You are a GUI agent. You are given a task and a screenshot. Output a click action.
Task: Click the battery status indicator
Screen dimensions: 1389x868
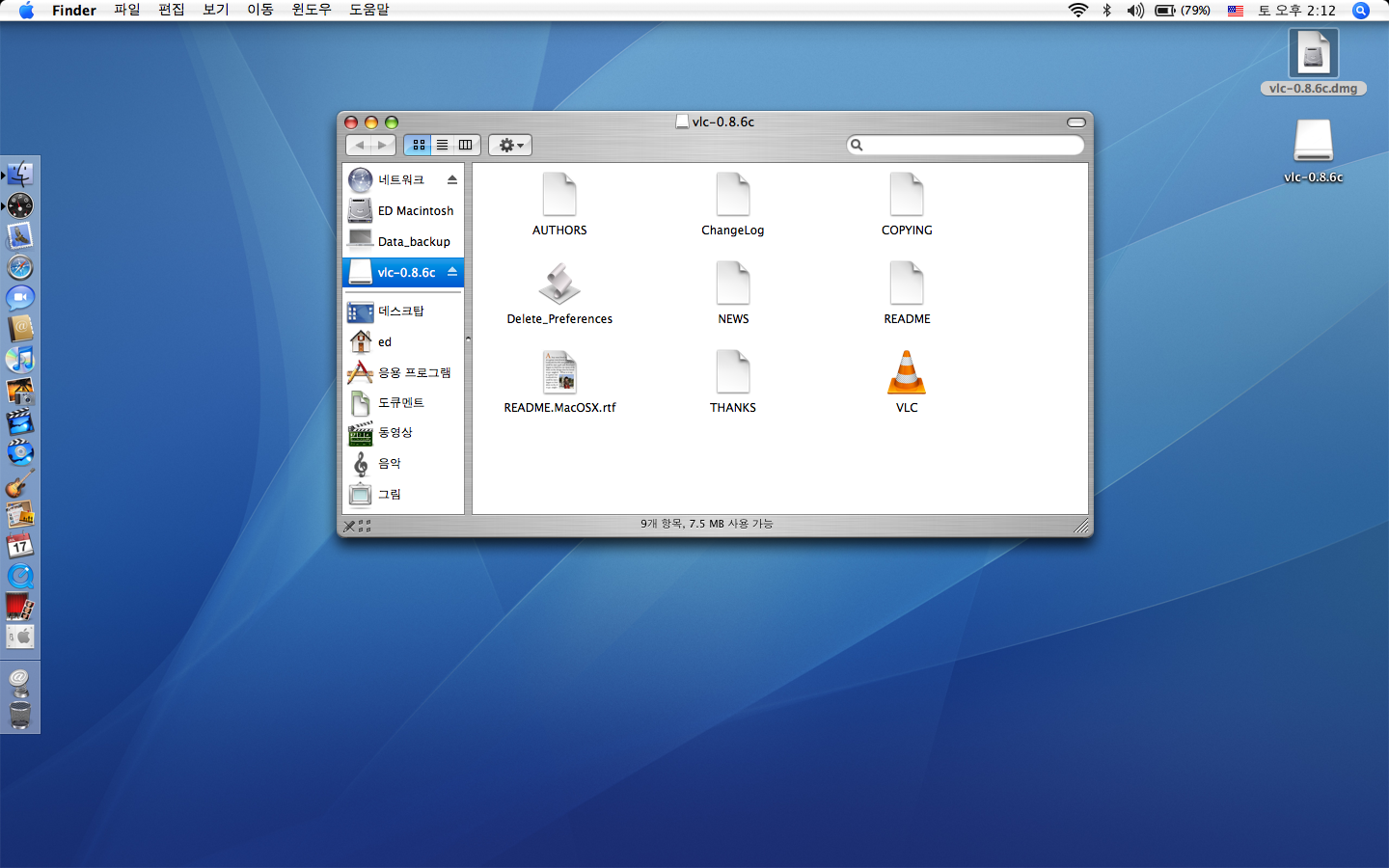pos(1183,11)
